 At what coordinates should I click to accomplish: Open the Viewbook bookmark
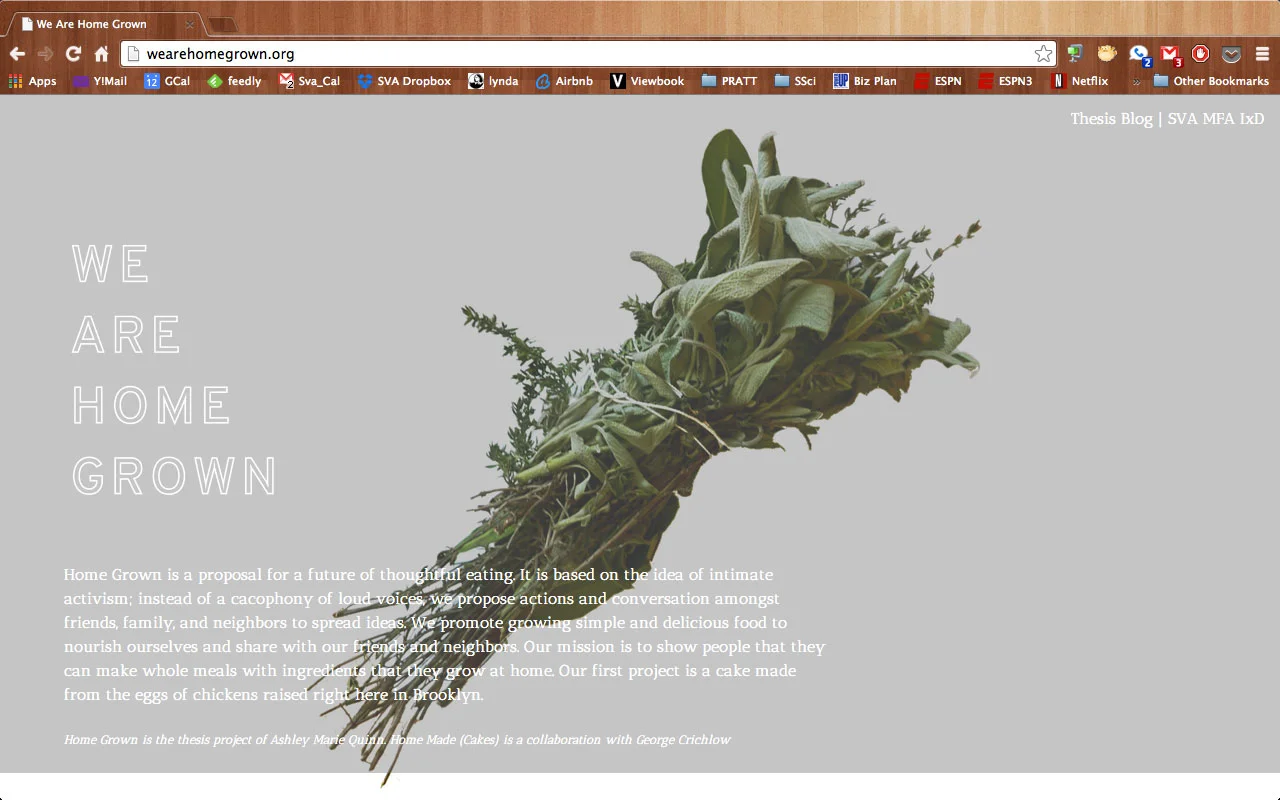(x=647, y=81)
